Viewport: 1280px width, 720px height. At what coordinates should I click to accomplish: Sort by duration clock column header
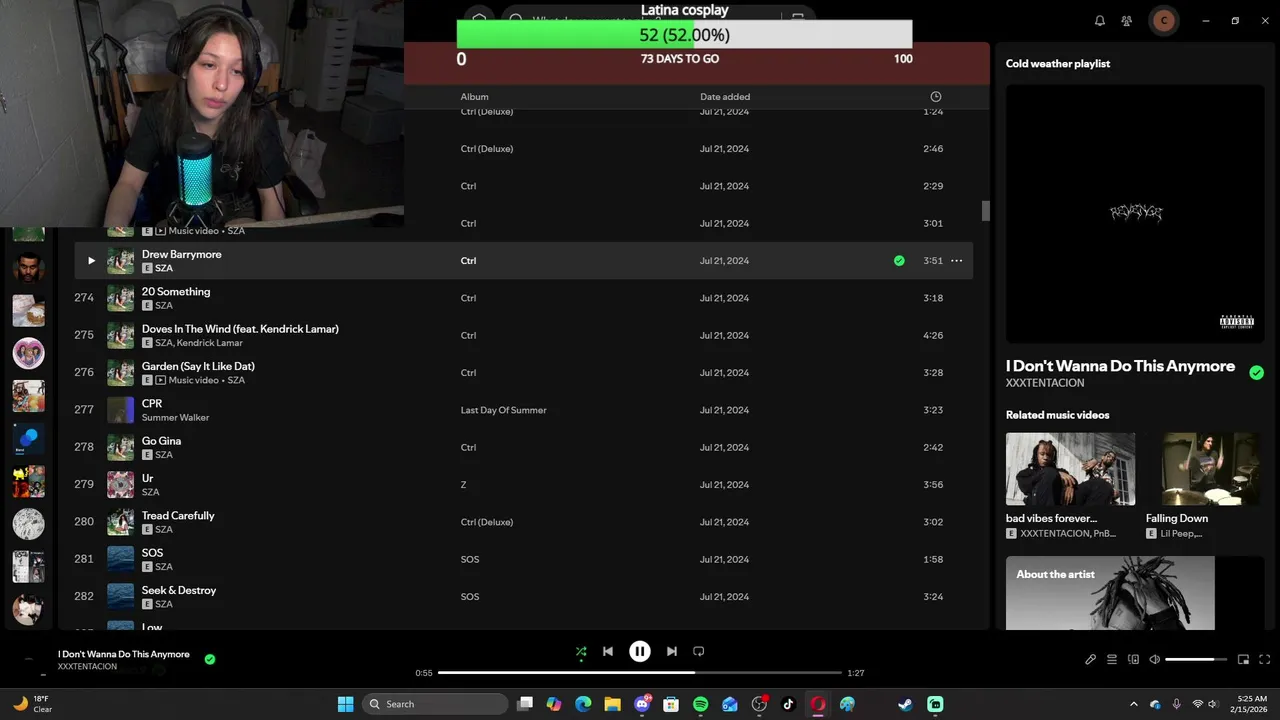coord(936,96)
